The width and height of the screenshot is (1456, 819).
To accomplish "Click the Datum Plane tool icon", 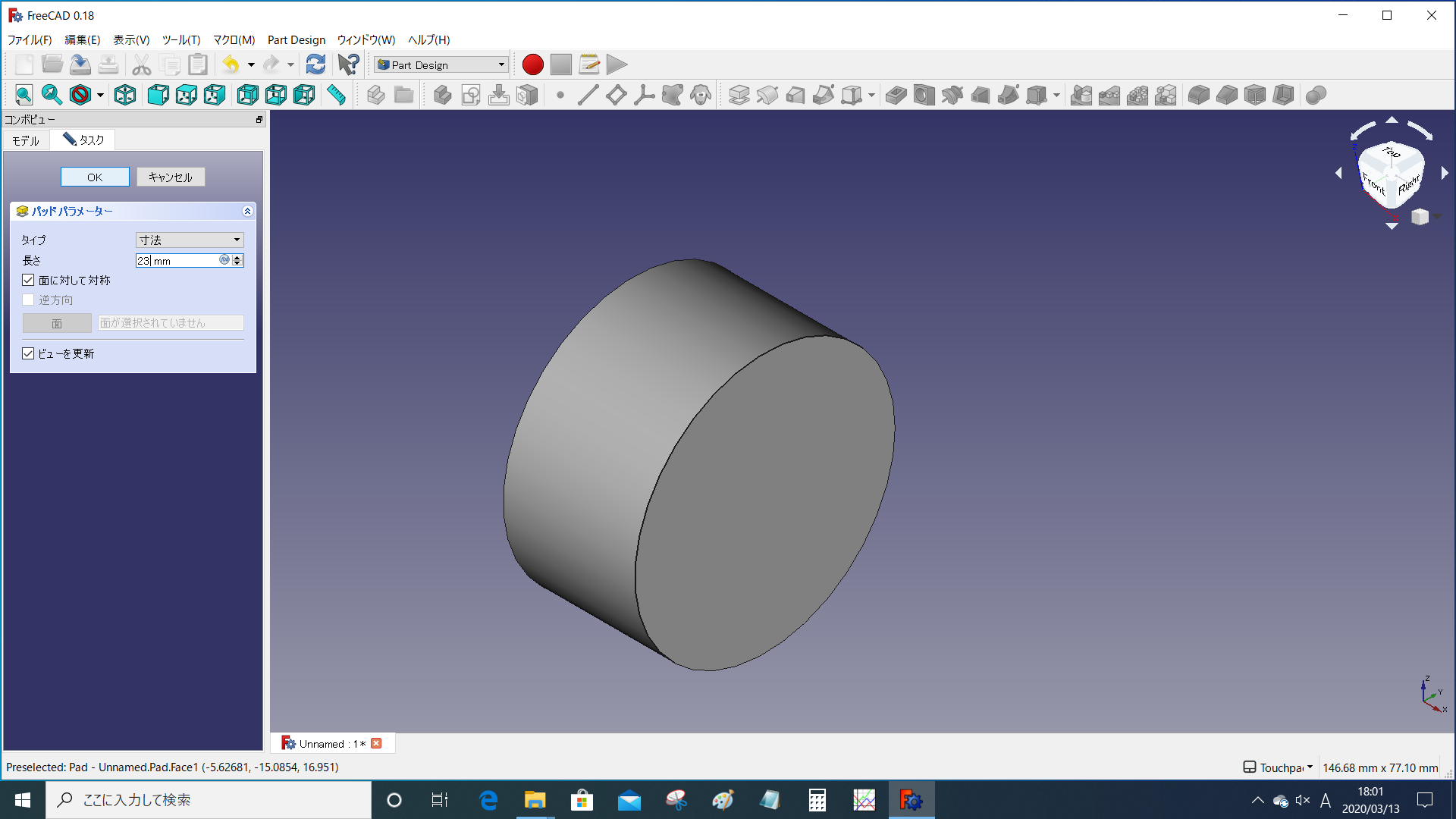I will coord(616,95).
